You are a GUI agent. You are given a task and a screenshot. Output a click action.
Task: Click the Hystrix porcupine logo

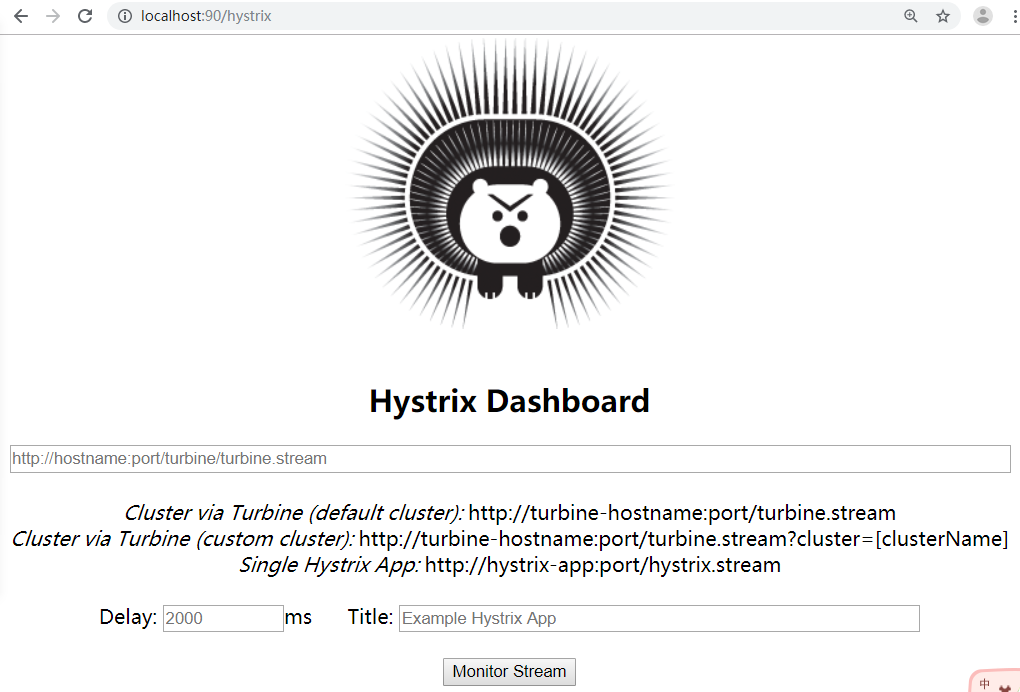[x=510, y=183]
